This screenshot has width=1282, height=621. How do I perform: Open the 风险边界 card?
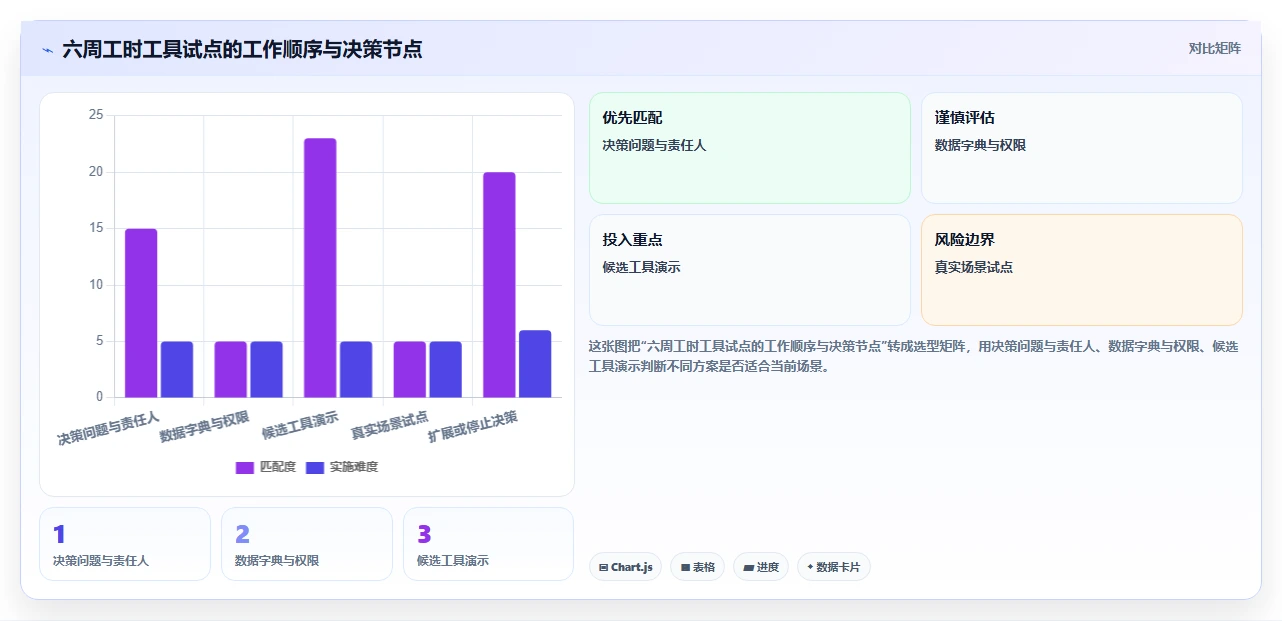1082,270
